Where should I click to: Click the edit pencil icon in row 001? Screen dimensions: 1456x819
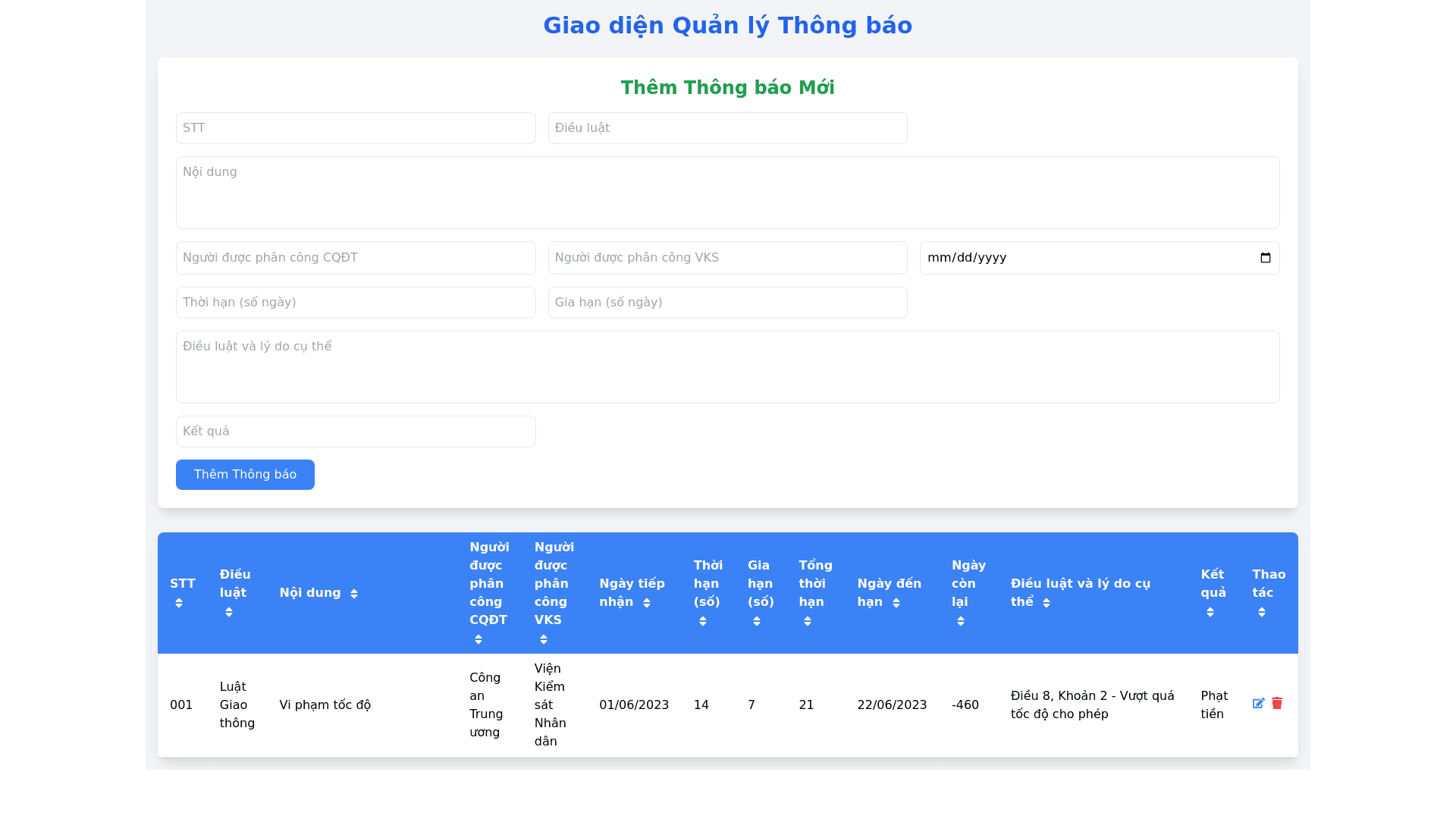pos(1258,704)
